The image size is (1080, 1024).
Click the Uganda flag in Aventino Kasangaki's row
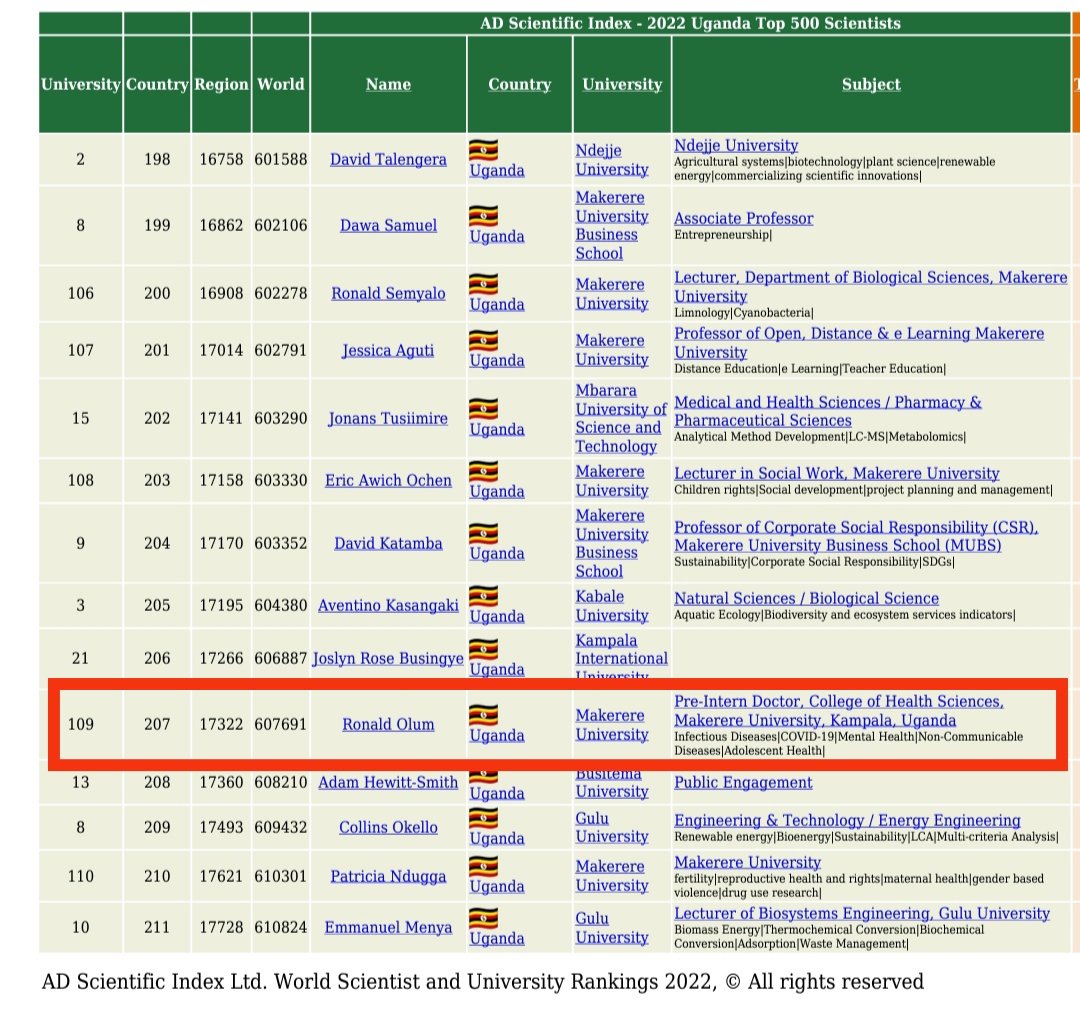coord(484,596)
